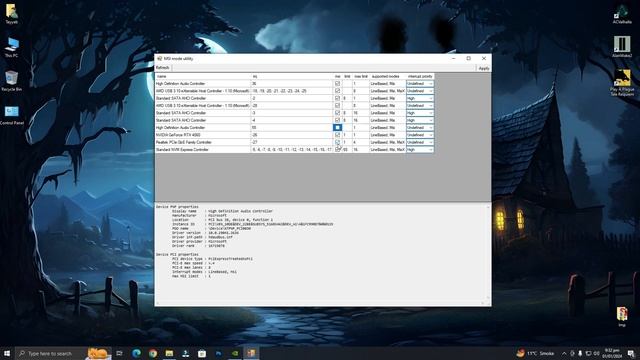Select the Realtek PCIe GbE Family Controller name
Screen dimensions: 640x360
pos(184,142)
